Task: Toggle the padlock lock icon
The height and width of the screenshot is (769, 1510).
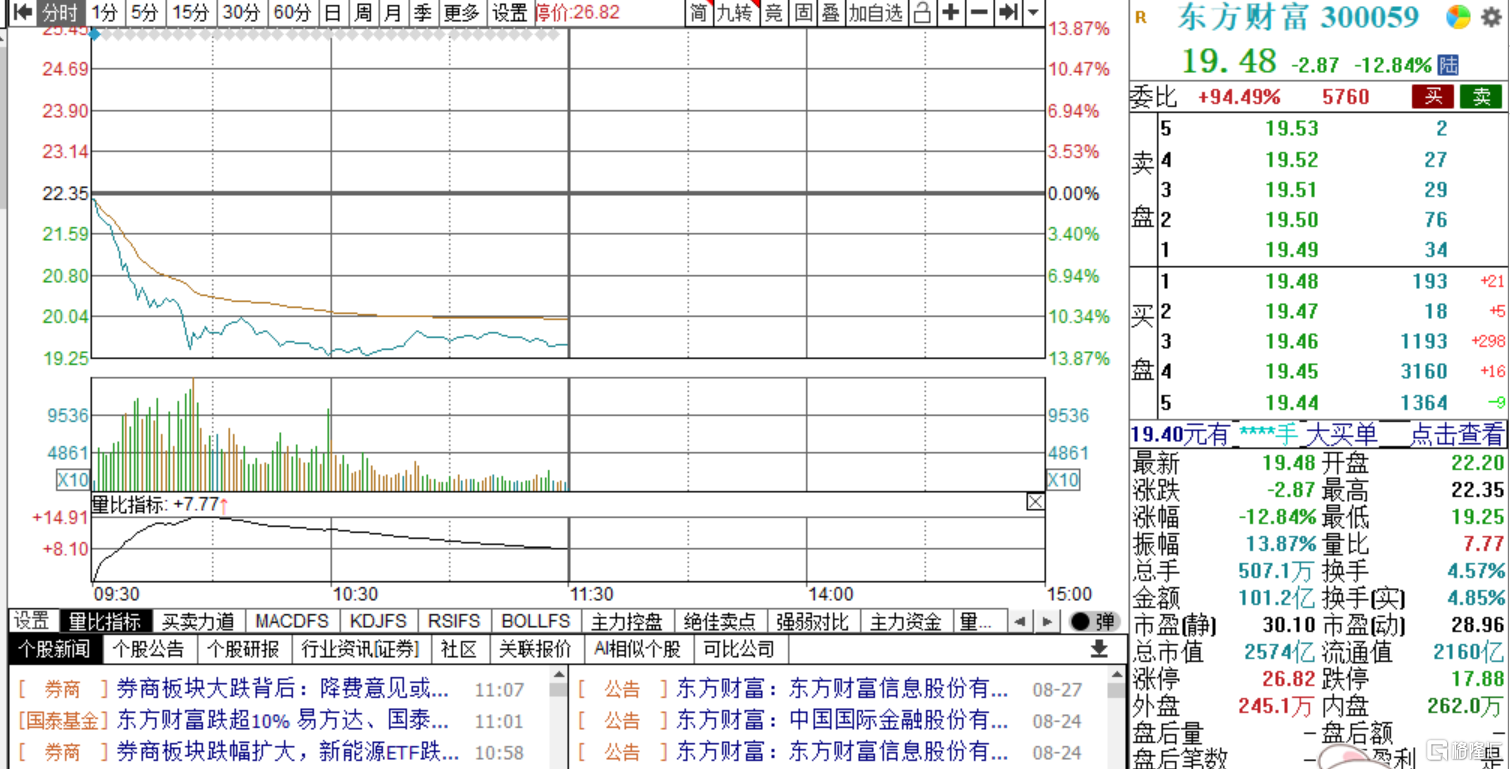Action: pos(922,13)
